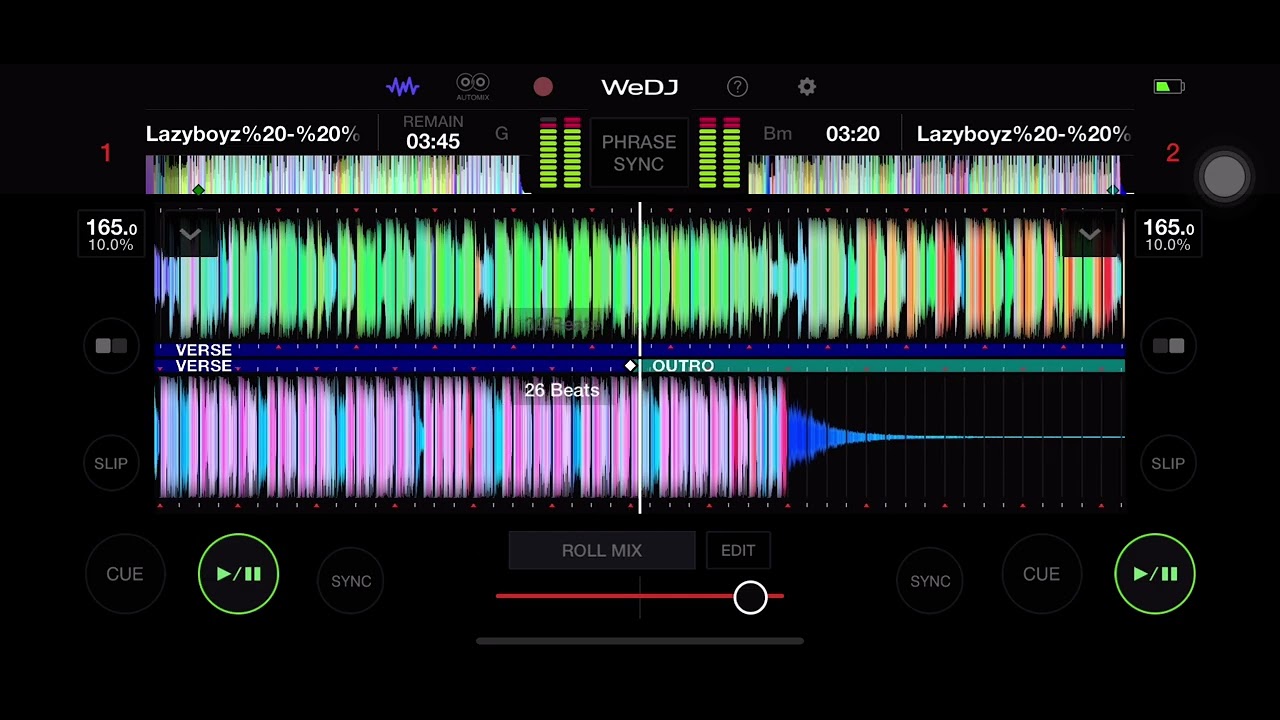Tap deck 2 level meter
The height and width of the screenshot is (720, 1280).
click(720, 153)
